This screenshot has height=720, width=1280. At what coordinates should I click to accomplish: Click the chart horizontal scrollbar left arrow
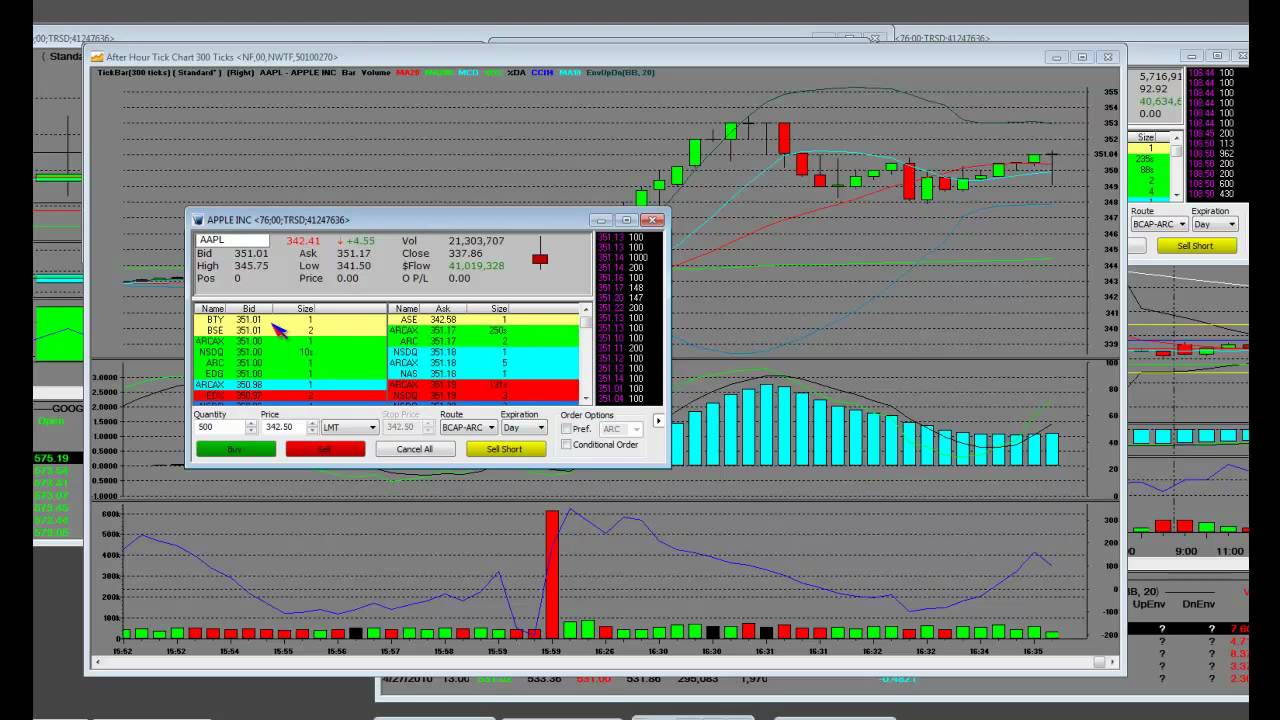tap(97, 662)
